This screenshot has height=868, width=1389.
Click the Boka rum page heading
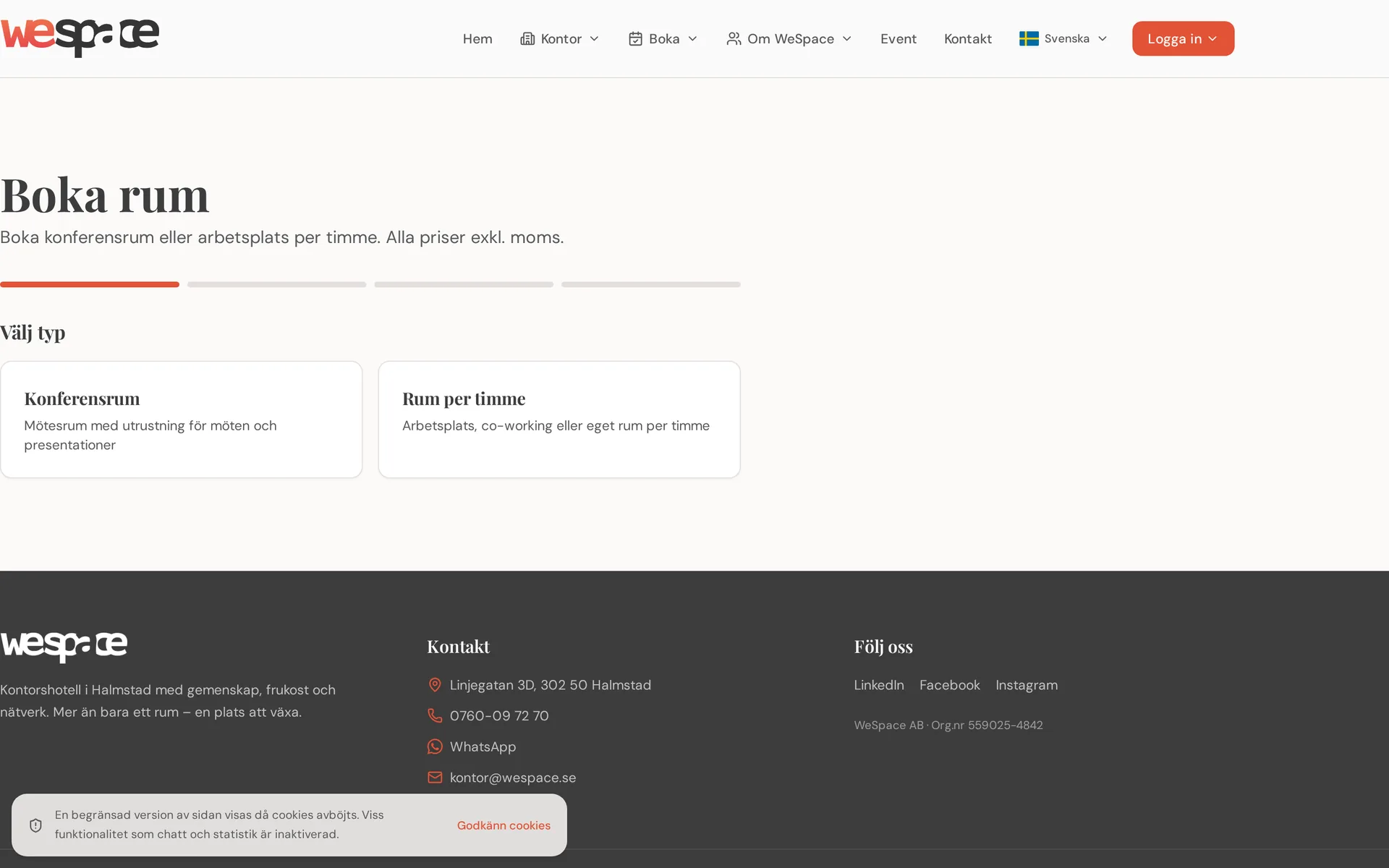[105, 195]
